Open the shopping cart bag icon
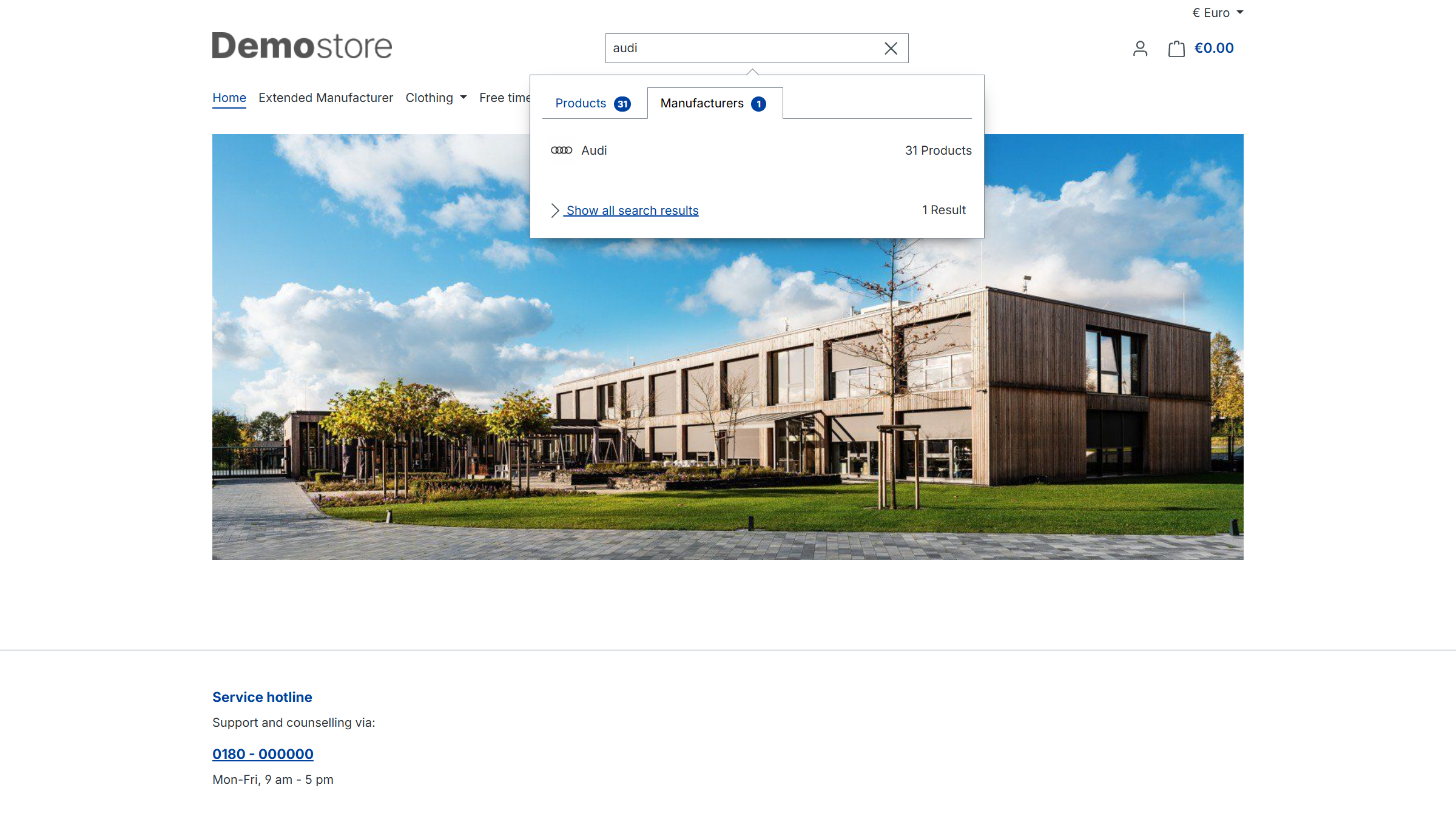 1176,49
